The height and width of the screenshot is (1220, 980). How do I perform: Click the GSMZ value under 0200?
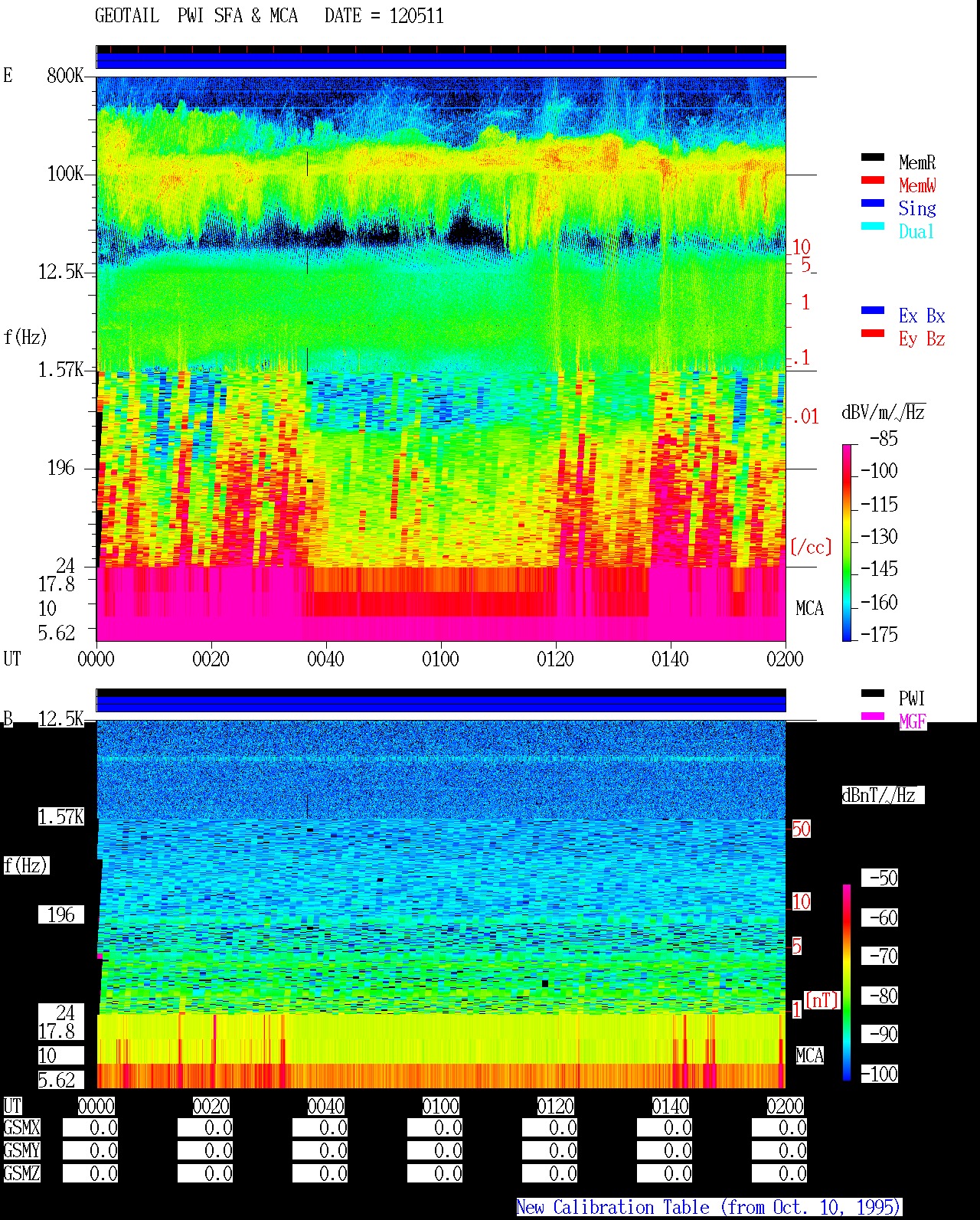pyautogui.click(x=779, y=1173)
